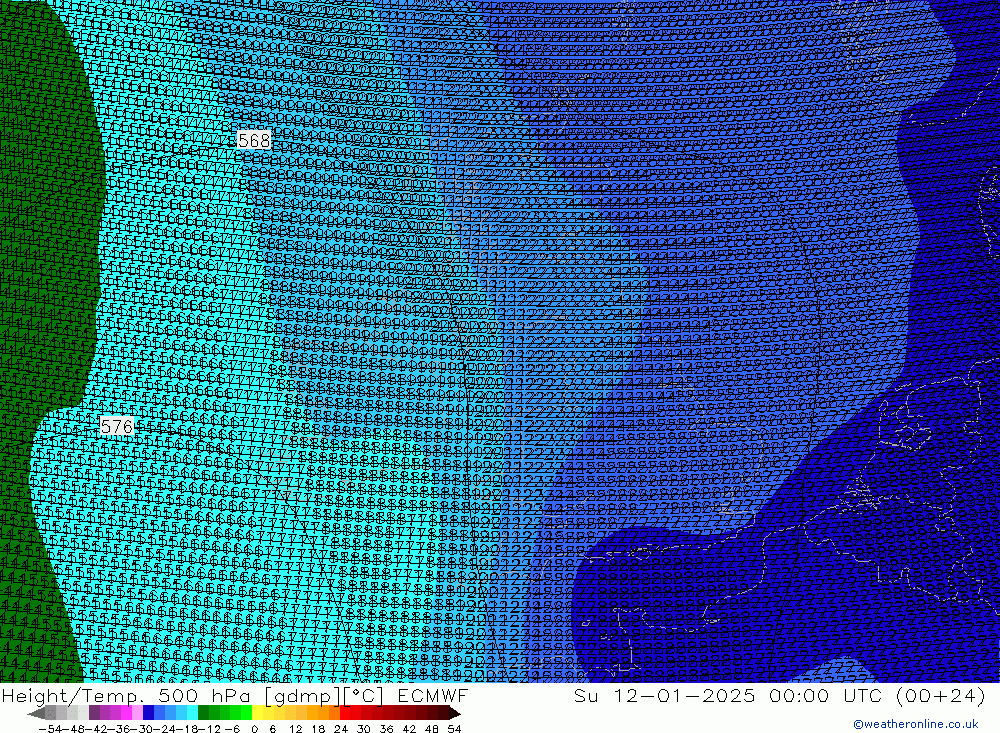Click the 576 contour label
The width and height of the screenshot is (1000, 733).
117,426
